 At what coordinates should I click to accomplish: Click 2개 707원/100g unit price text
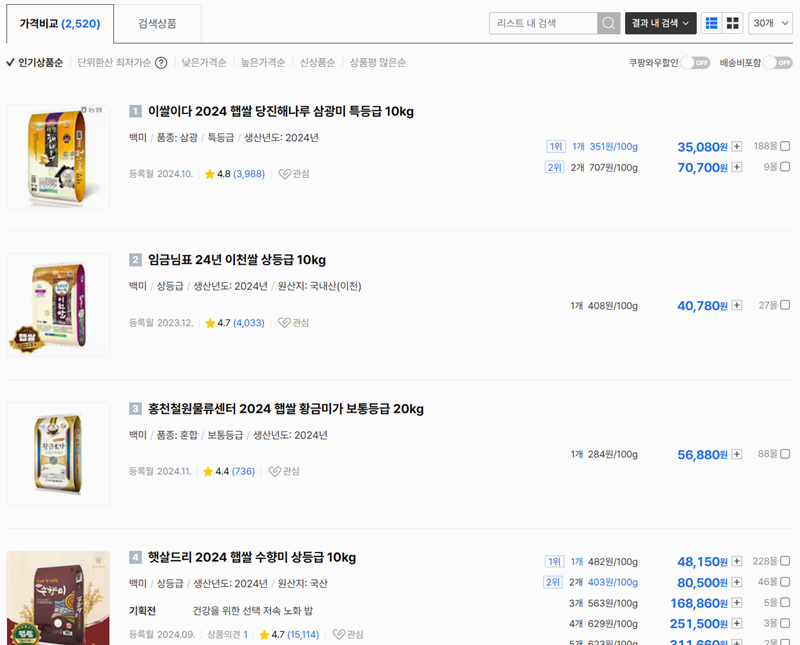[604, 167]
